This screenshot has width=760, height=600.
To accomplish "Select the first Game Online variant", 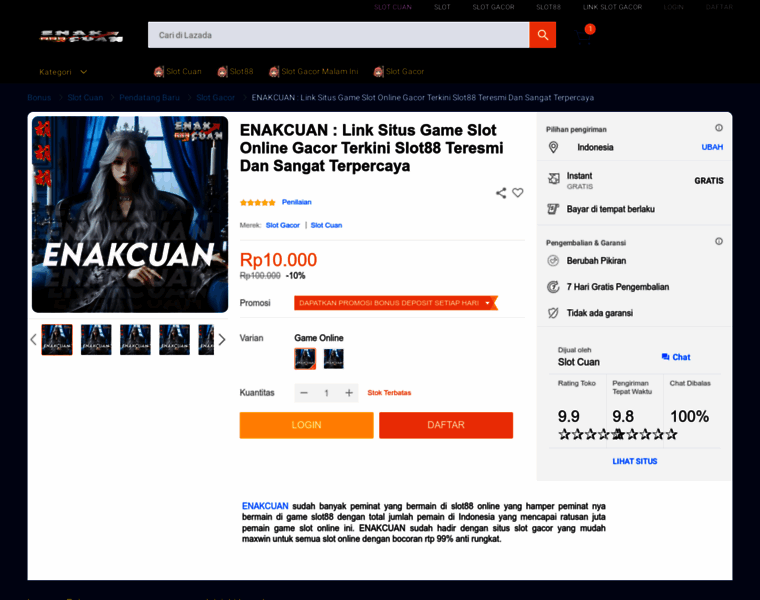I will click(x=305, y=359).
